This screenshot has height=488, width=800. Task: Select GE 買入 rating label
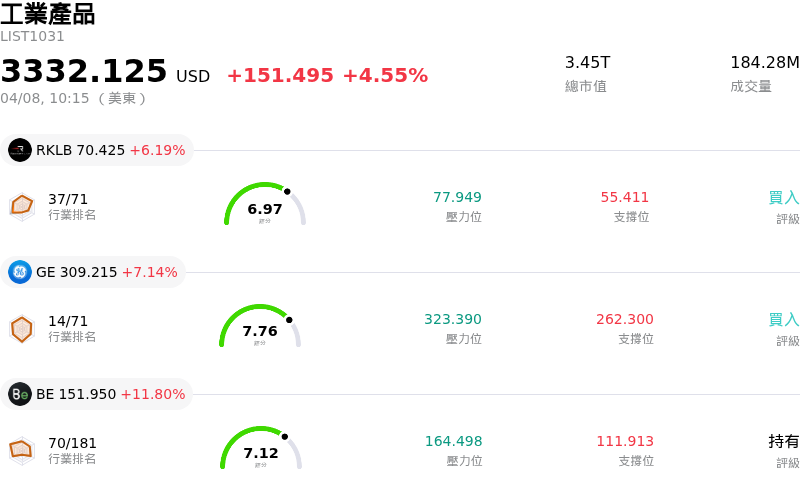(x=784, y=319)
